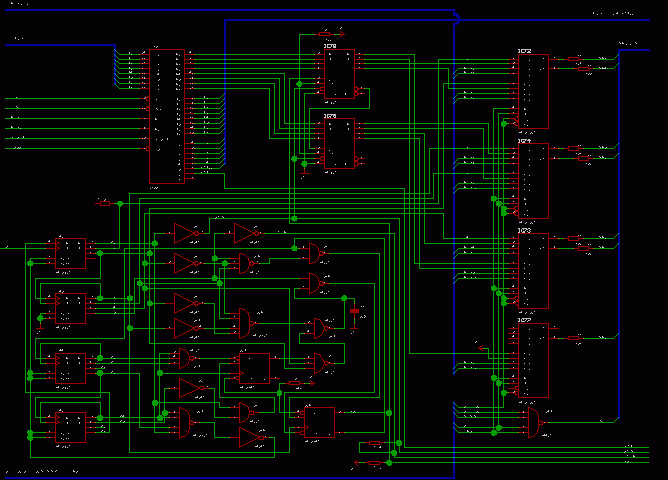The image size is (668, 480).
Task: Click the AND gate below the right IC column
Action: pyautogui.click(x=533, y=422)
